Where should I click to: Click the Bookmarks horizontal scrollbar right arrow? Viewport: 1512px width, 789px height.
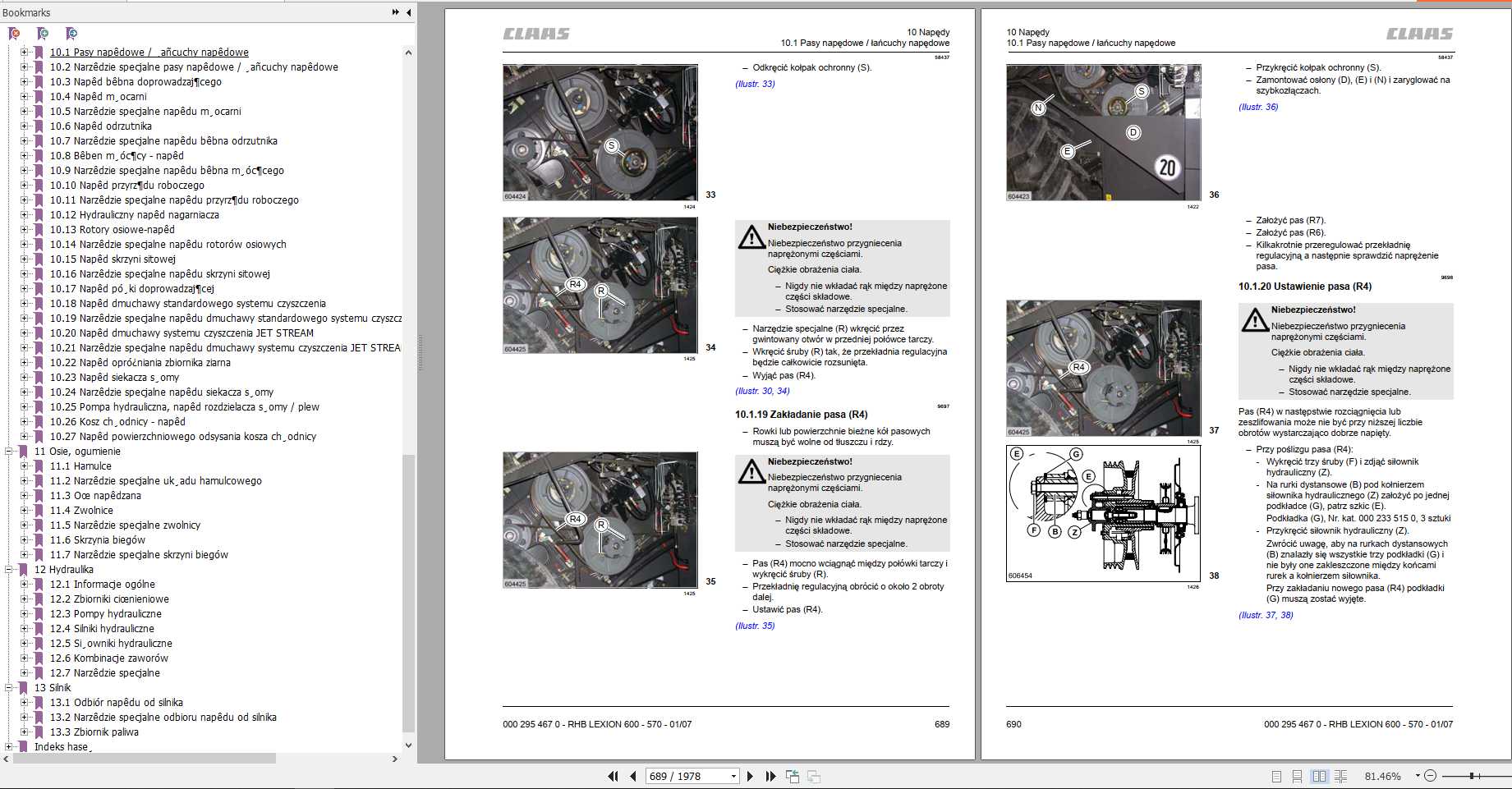[x=395, y=759]
